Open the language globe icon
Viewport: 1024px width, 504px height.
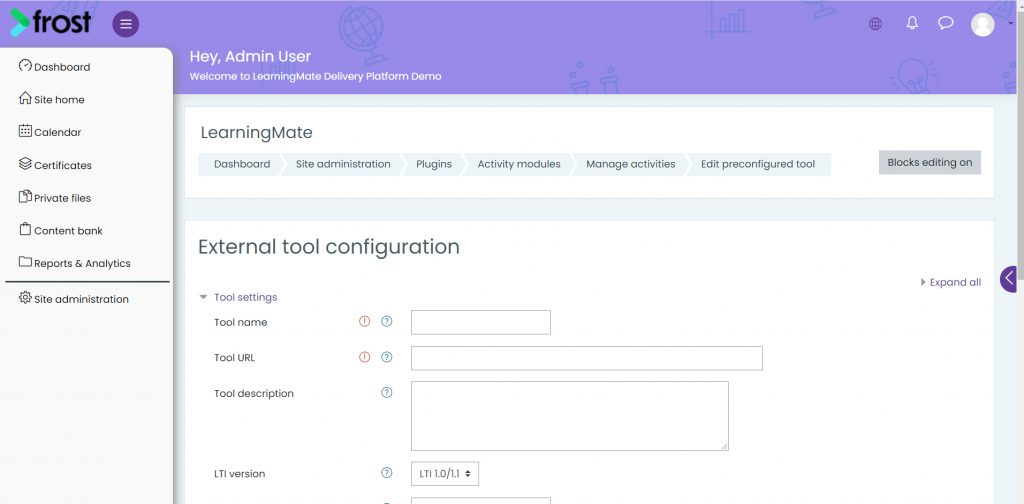click(x=875, y=24)
